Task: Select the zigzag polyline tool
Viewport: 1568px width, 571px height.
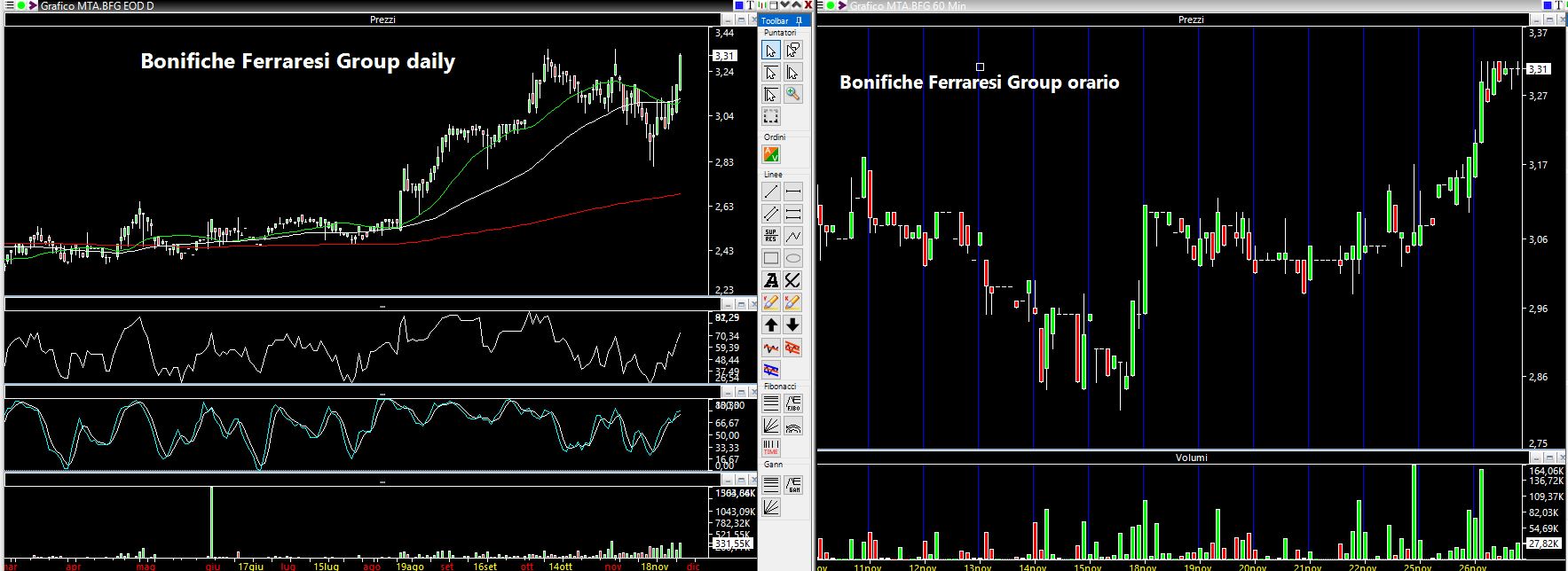Action: tap(793, 236)
